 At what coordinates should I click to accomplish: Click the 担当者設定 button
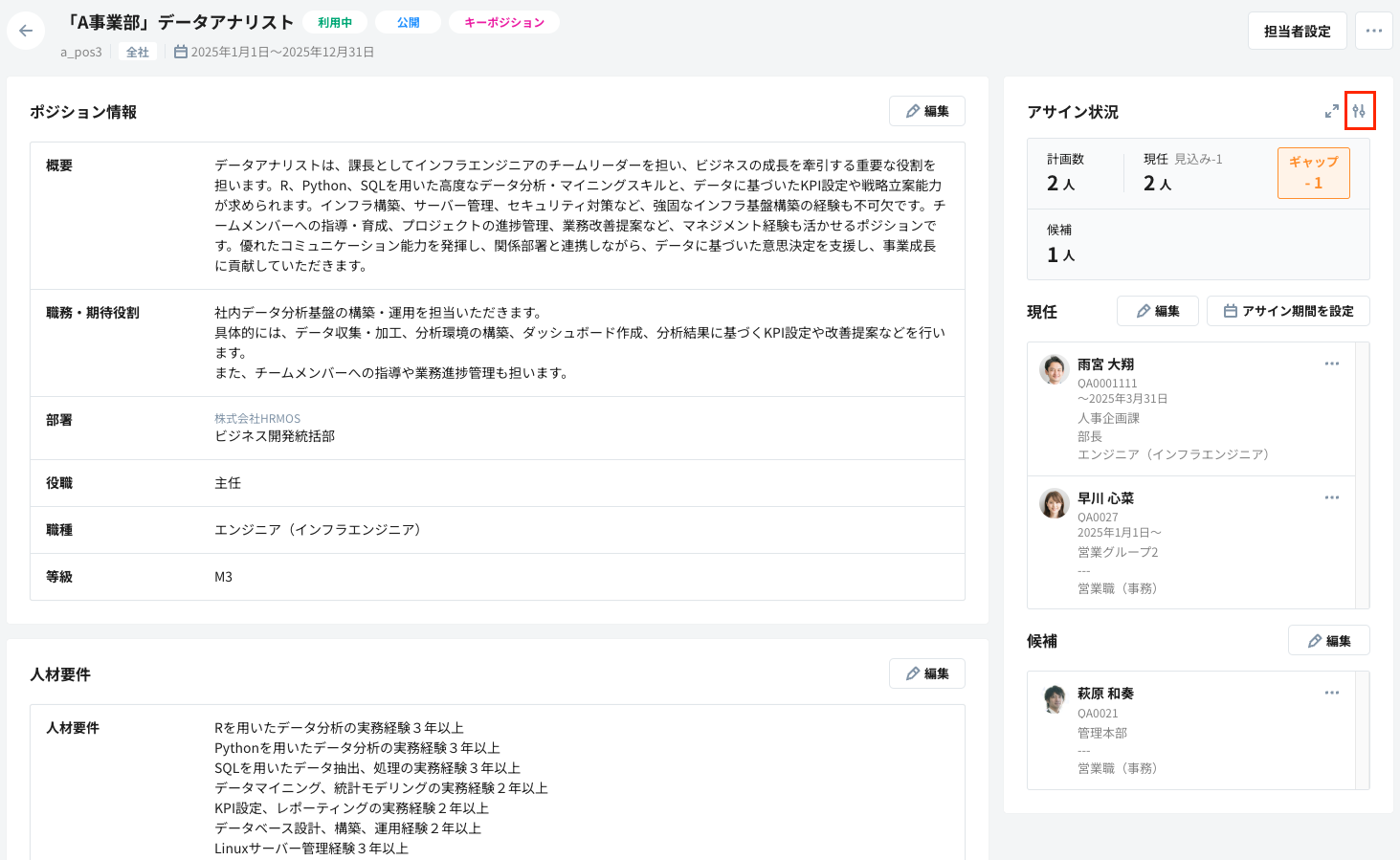[x=1297, y=30]
